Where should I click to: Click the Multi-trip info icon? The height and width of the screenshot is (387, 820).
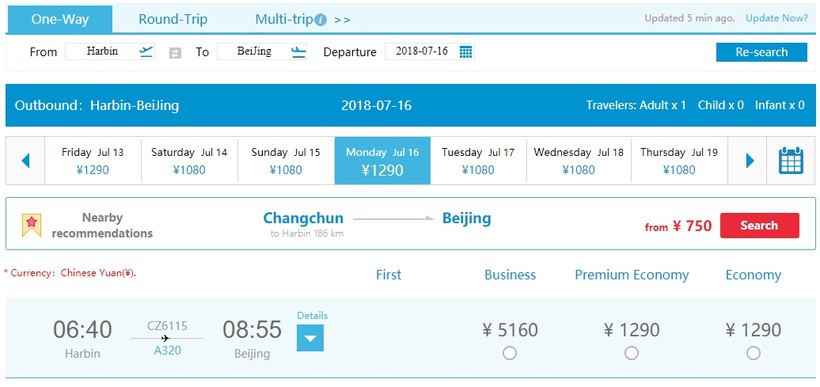321,20
